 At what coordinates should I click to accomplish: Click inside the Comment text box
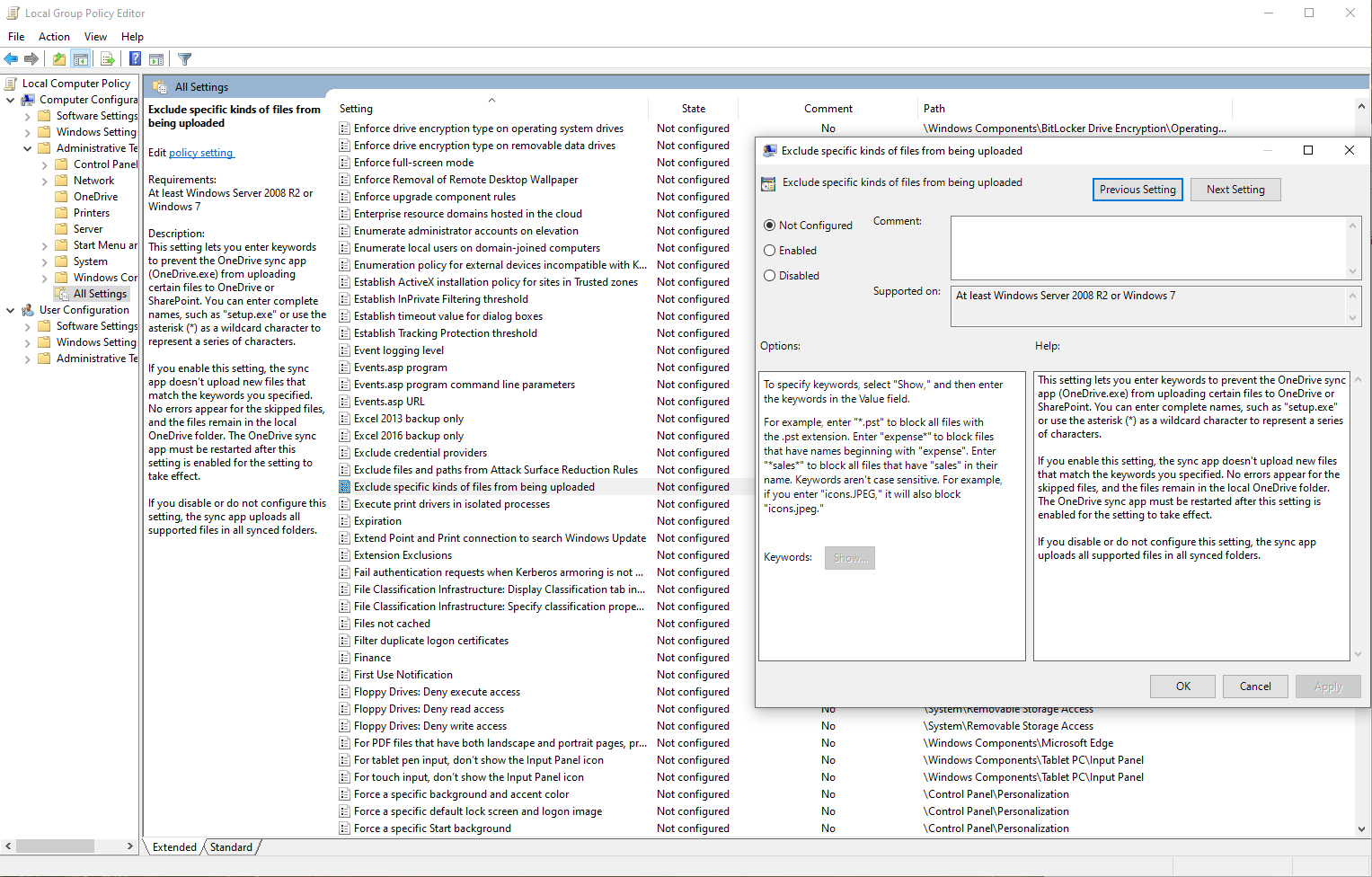click(1148, 247)
